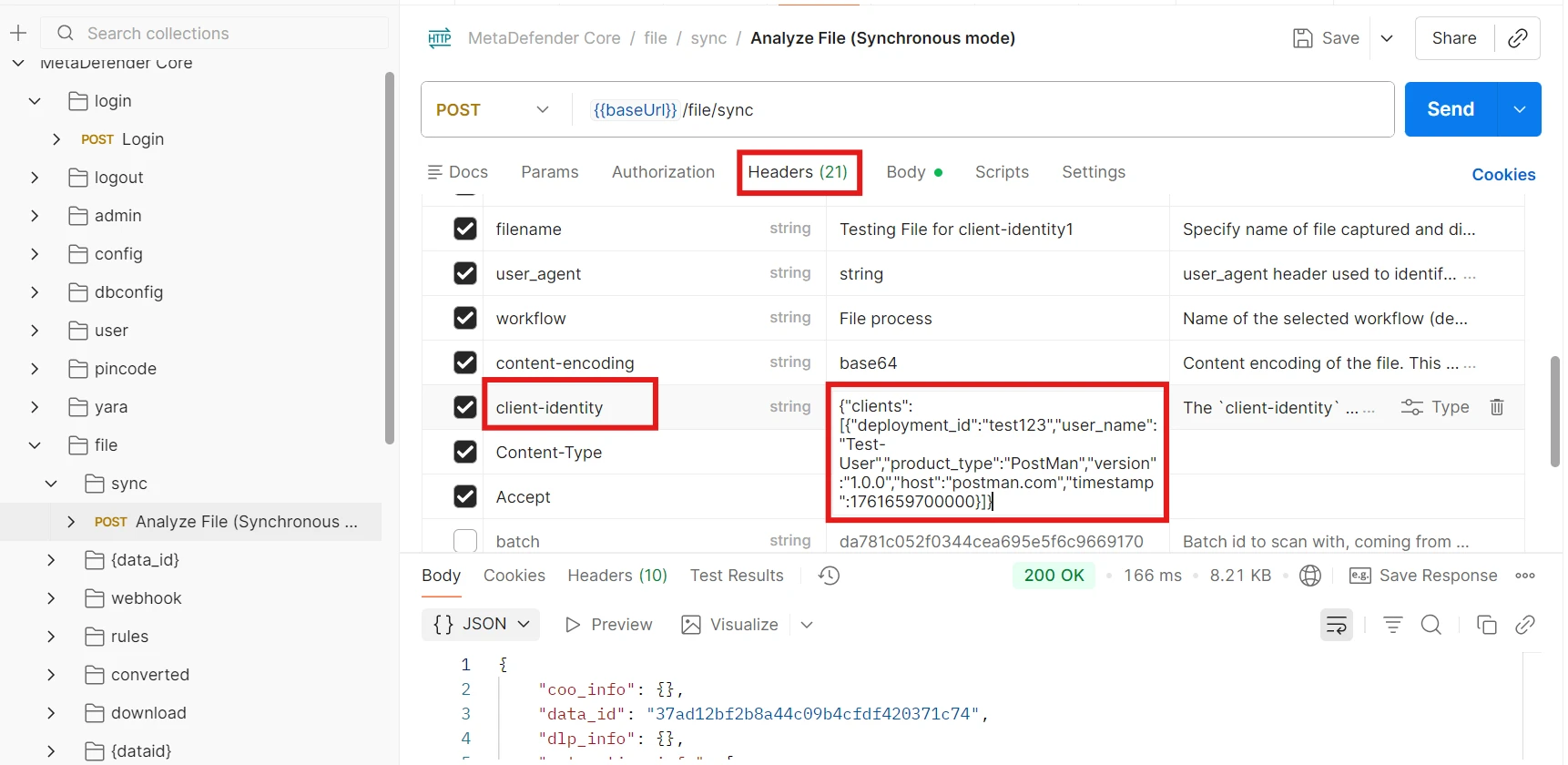Focus the Search collections field
The height and width of the screenshot is (765, 1568).
tap(219, 34)
